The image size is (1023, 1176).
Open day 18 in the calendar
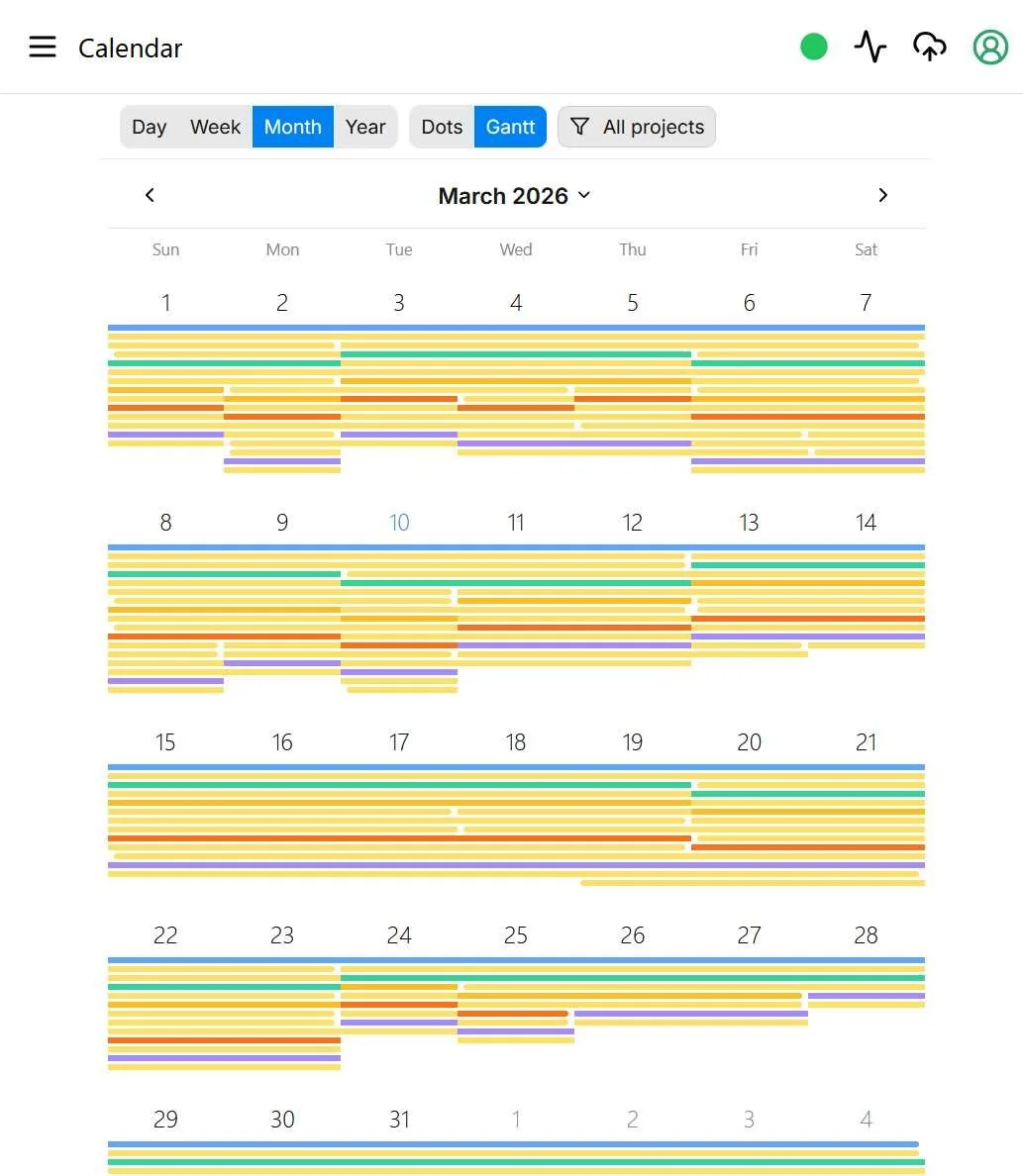click(x=516, y=741)
